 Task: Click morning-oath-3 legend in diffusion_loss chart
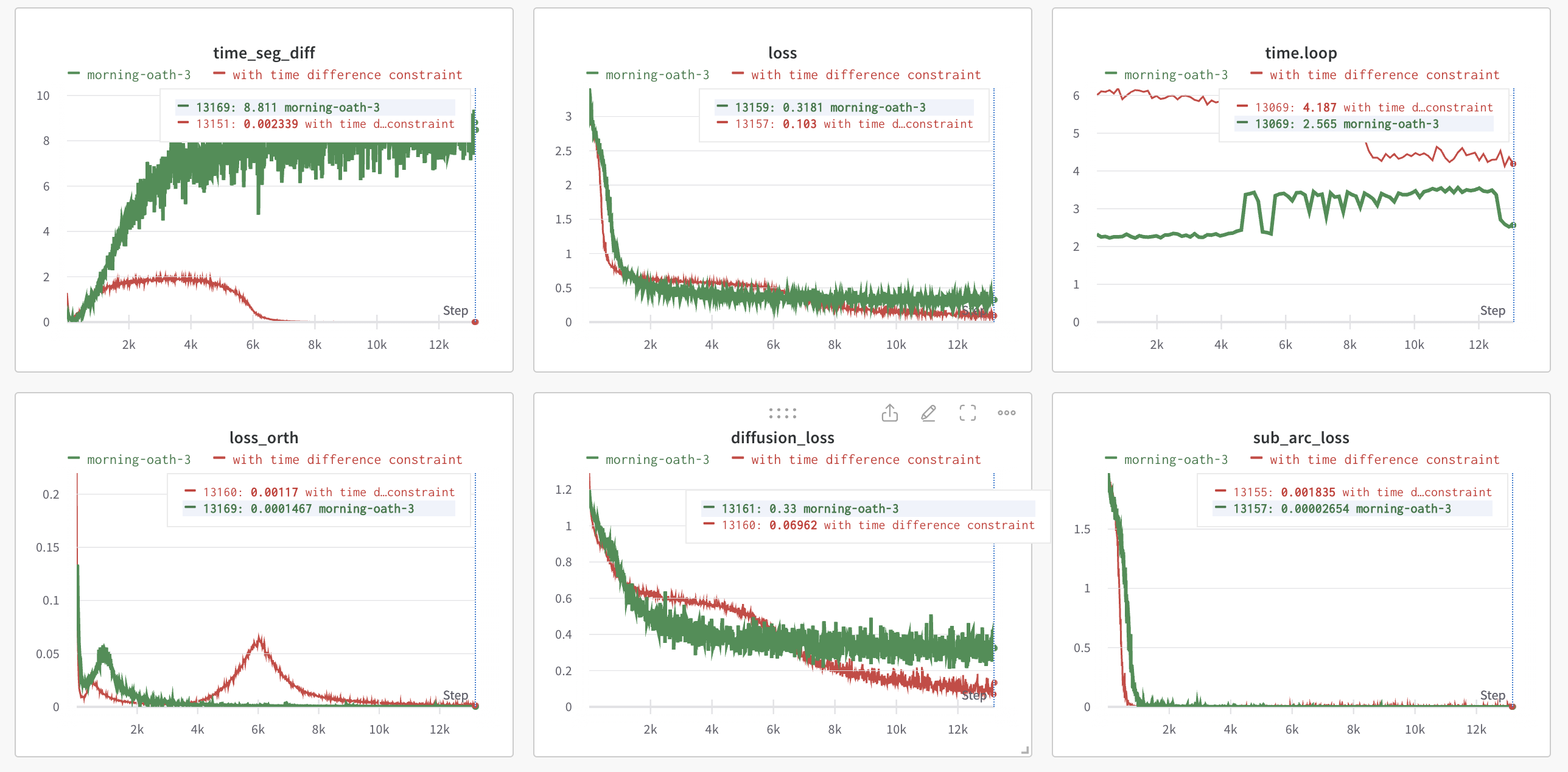pos(648,460)
